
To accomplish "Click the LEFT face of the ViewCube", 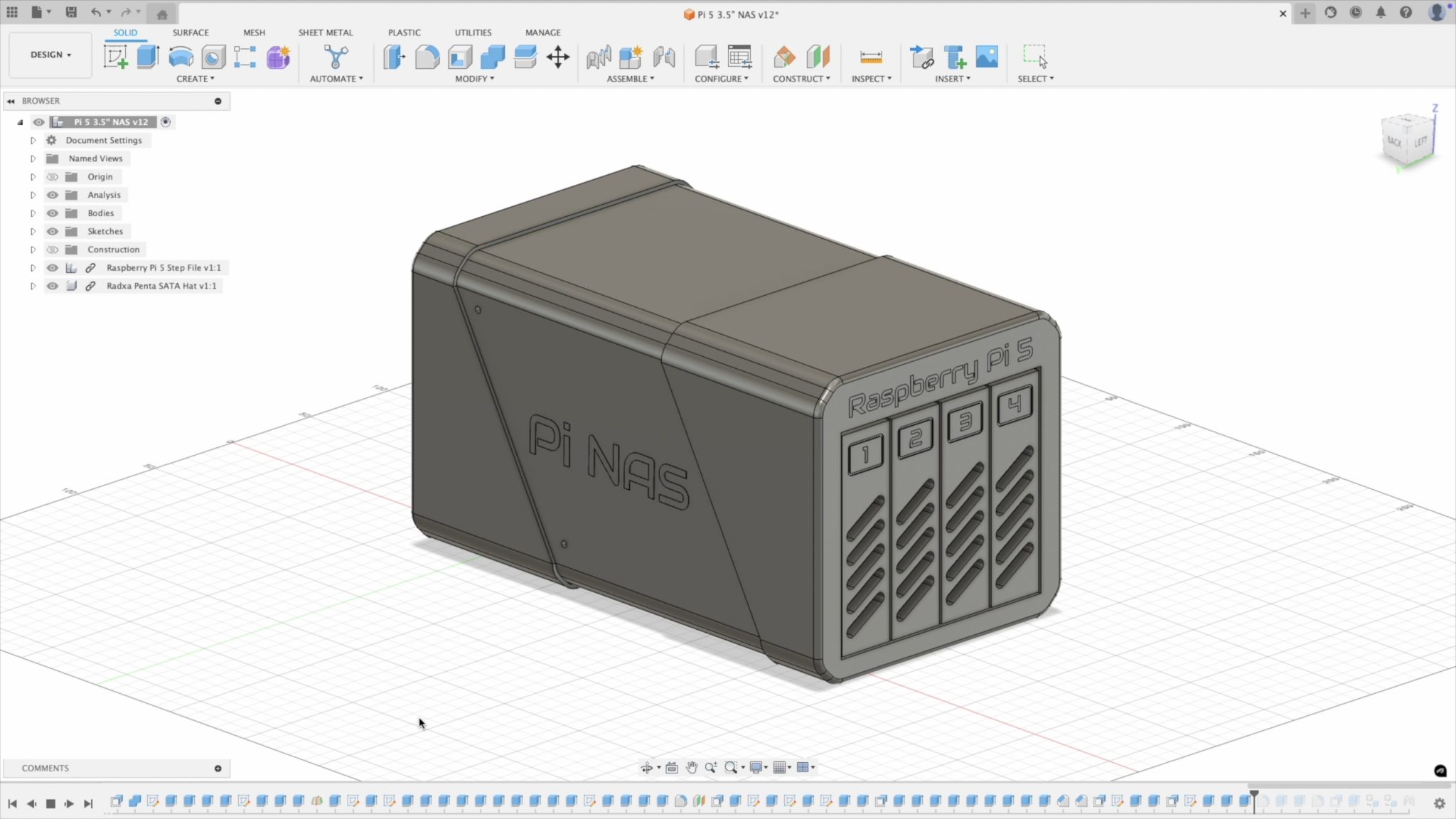I will tap(1420, 141).
